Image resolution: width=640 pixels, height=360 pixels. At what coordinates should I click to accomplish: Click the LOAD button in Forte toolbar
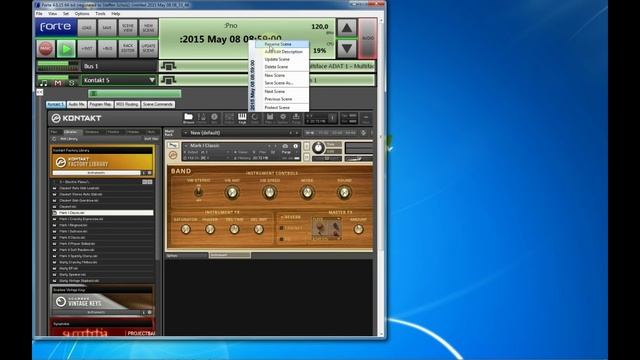tap(87, 28)
